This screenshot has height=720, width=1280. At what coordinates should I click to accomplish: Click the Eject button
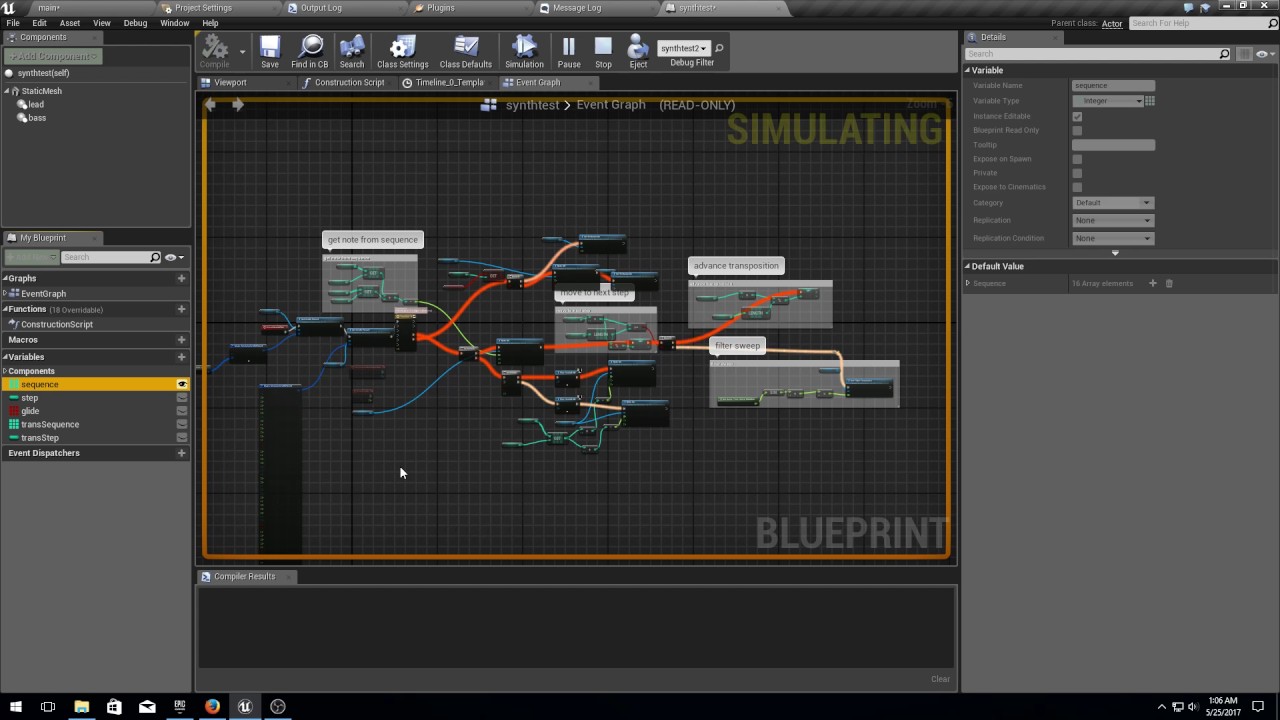(x=638, y=52)
